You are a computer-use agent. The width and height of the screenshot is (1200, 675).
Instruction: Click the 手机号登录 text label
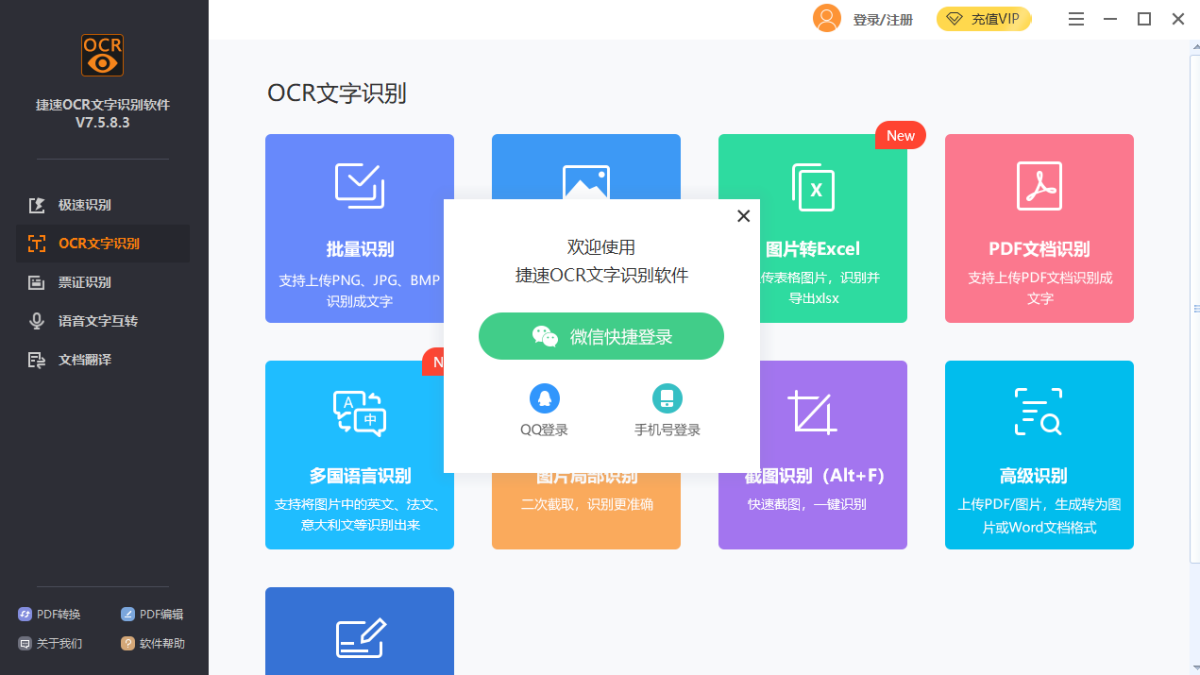[x=667, y=430]
